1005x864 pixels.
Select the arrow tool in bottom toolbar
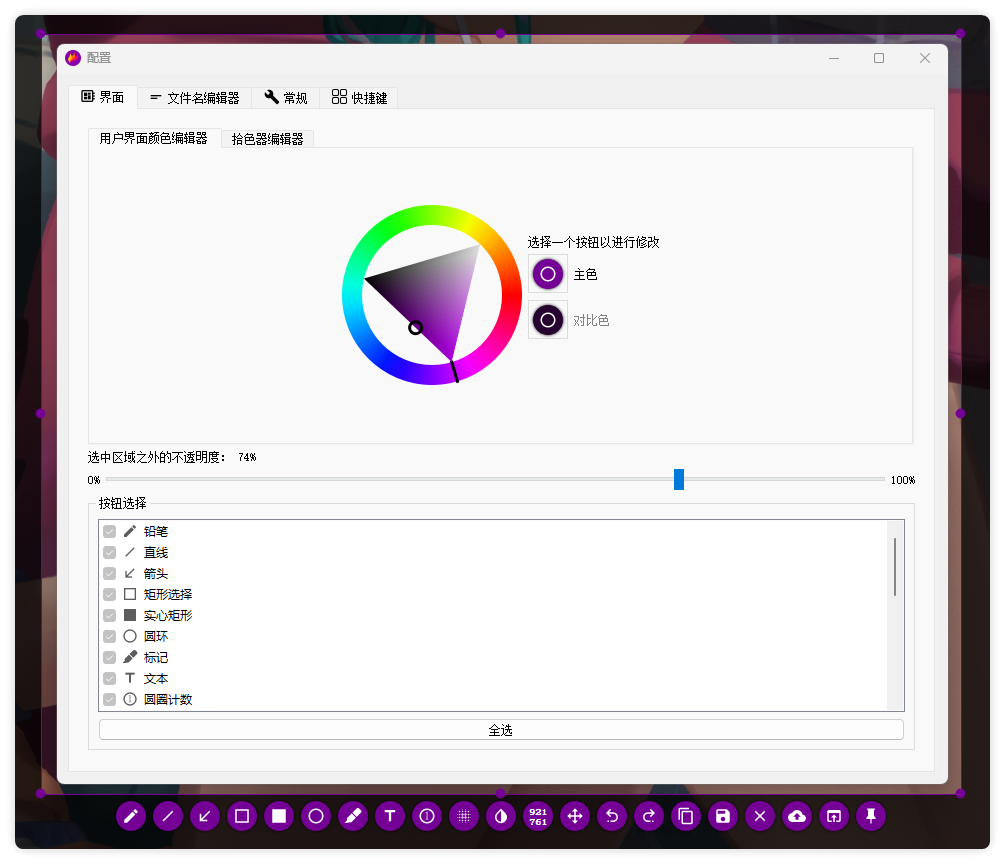[204, 817]
